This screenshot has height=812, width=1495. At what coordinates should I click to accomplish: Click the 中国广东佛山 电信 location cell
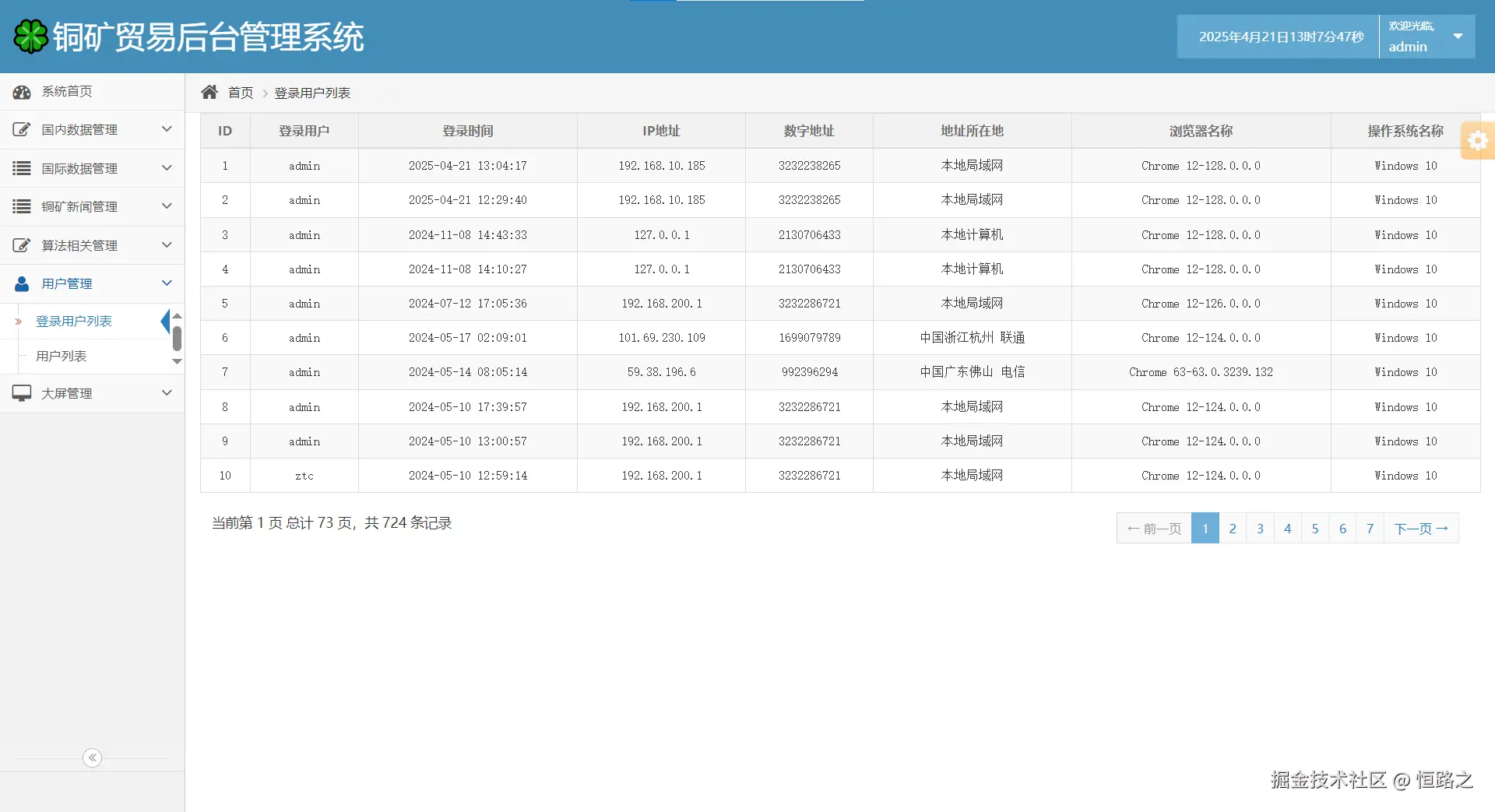click(x=973, y=372)
